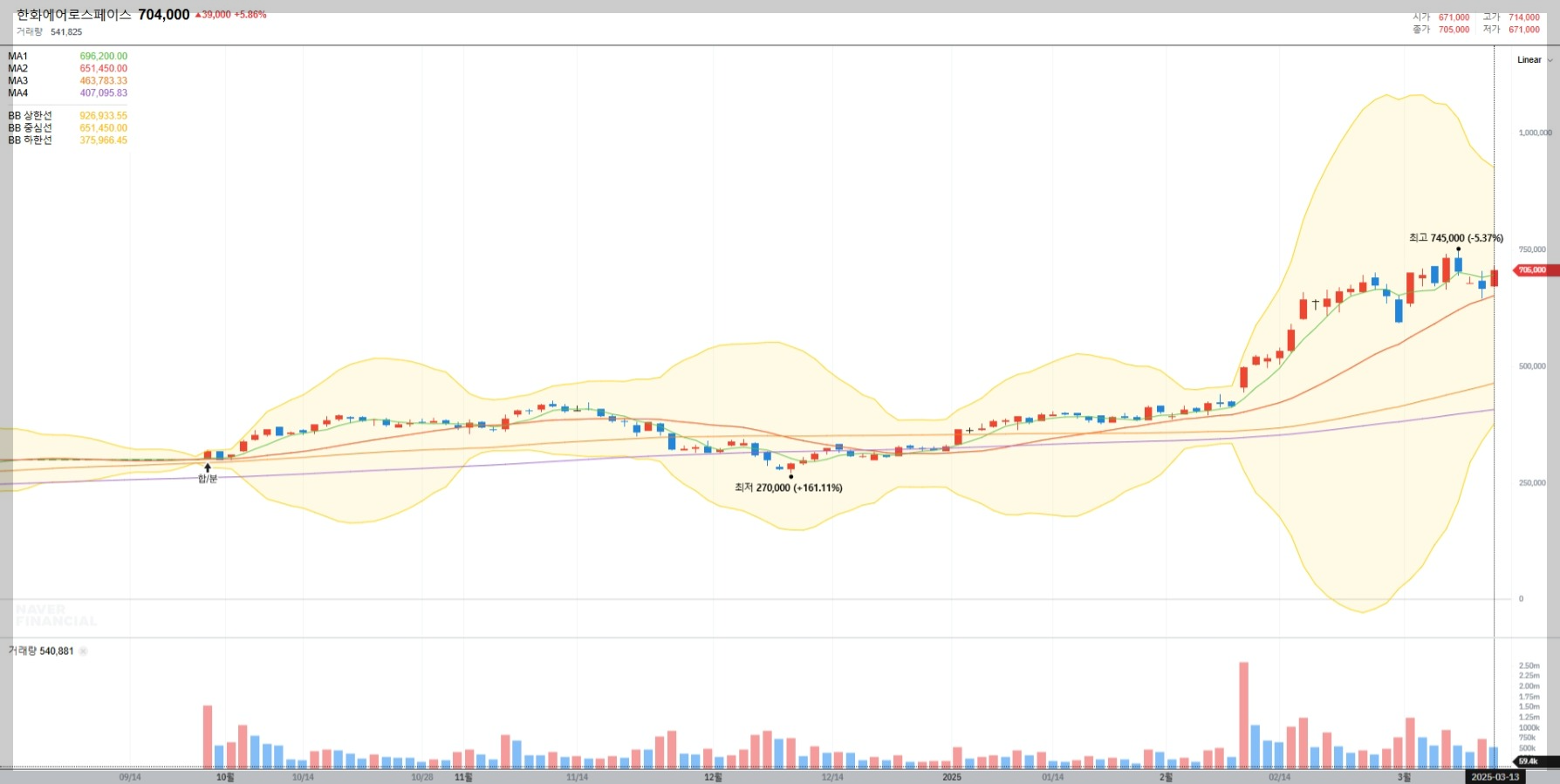The width and height of the screenshot is (1560, 784).
Task: Select the BB 하한선 legend row
Action: (x=68, y=140)
